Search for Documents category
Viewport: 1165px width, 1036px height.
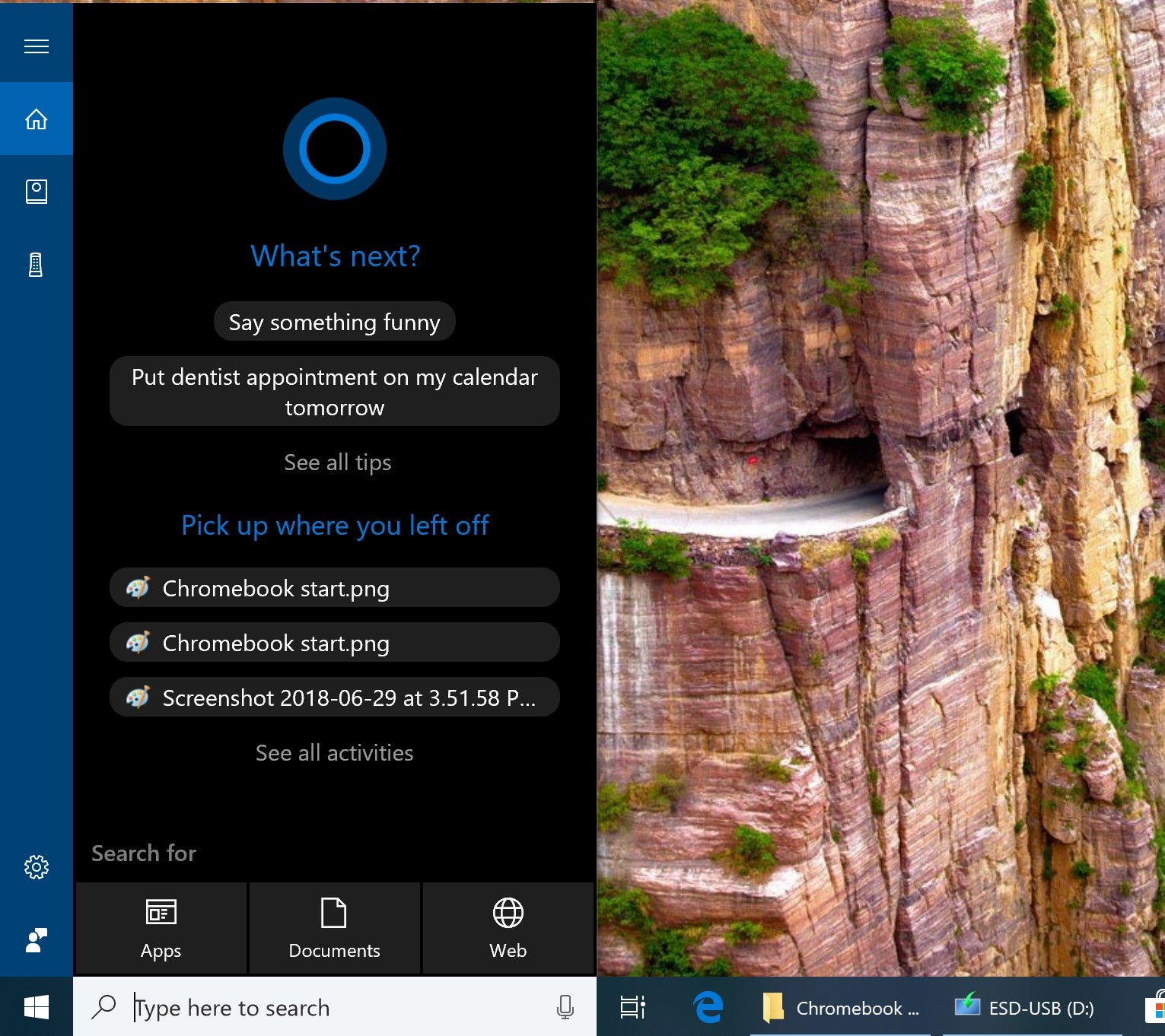pos(334,928)
